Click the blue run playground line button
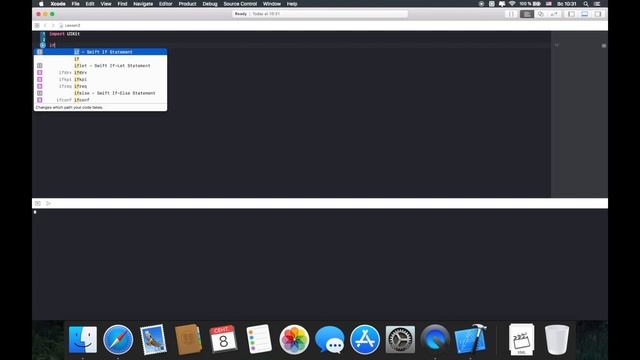The height and width of the screenshot is (360, 640). pyautogui.click(x=43, y=45)
